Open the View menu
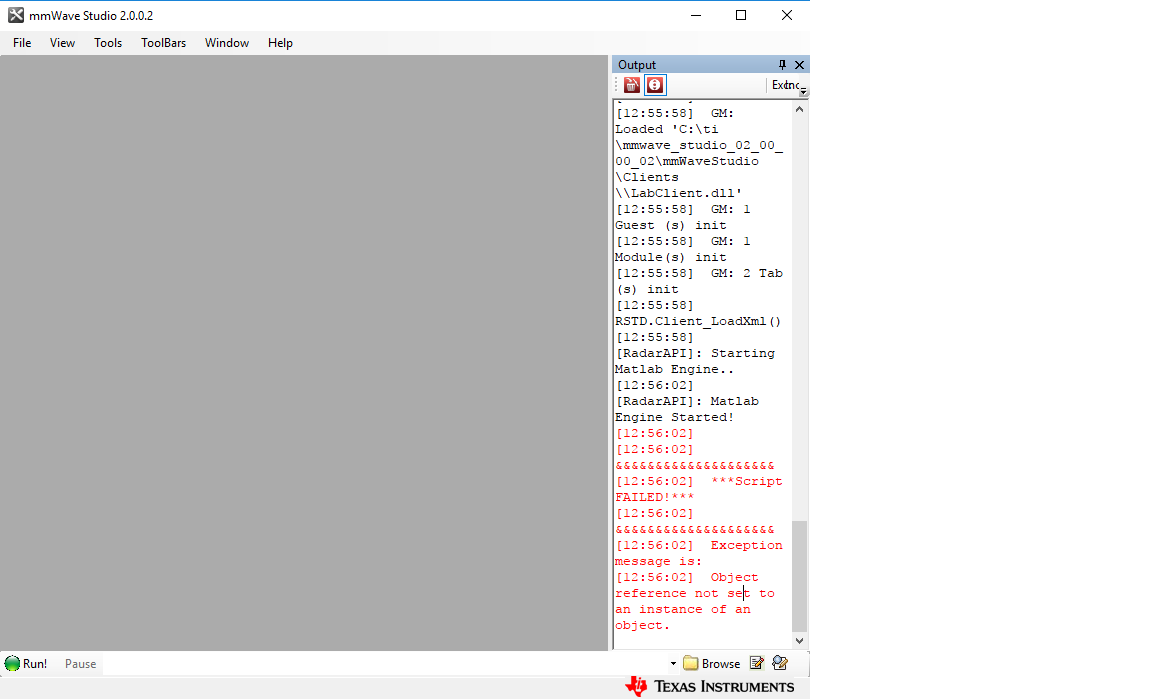 [x=62, y=43]
